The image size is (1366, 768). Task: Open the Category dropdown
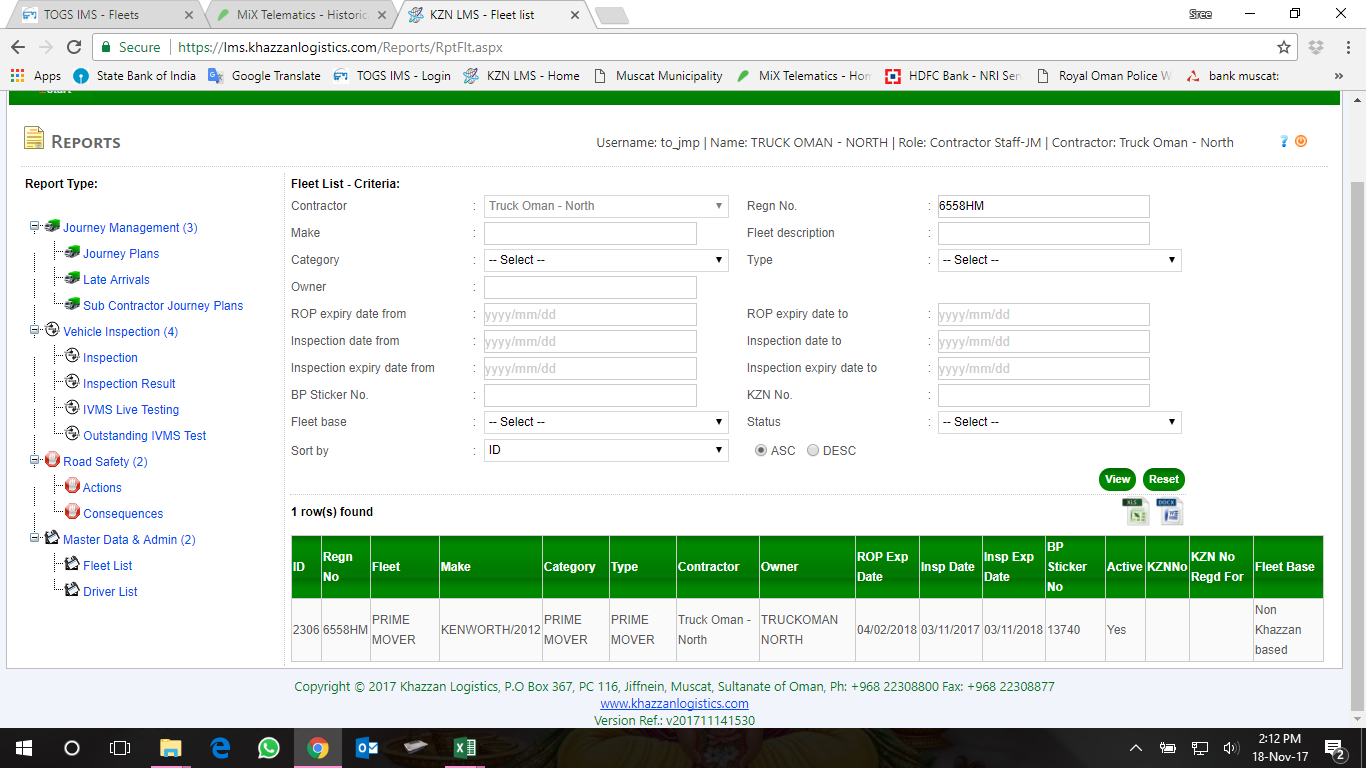coord(606,260)
